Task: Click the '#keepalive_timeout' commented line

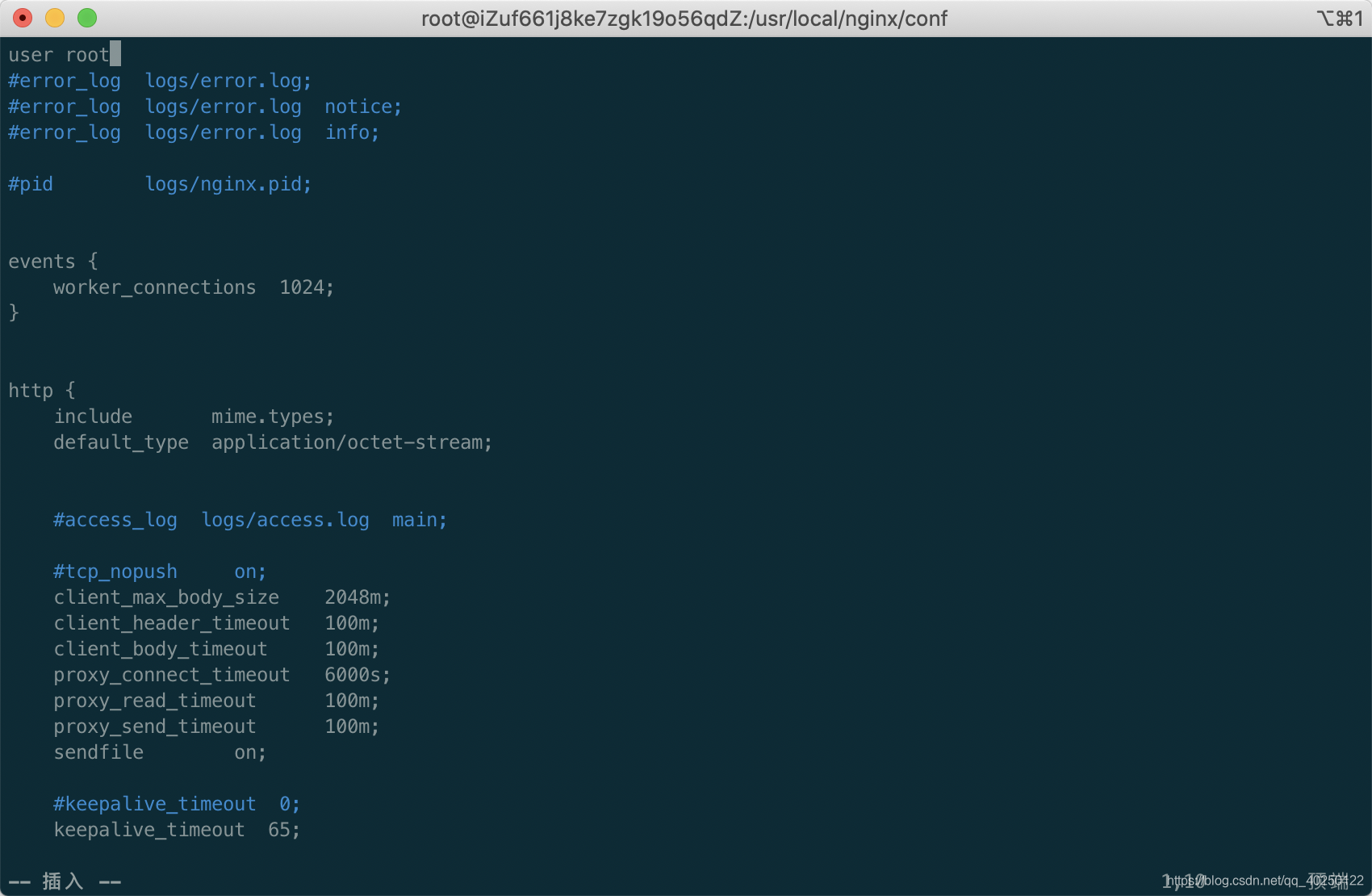Action: 177,805
